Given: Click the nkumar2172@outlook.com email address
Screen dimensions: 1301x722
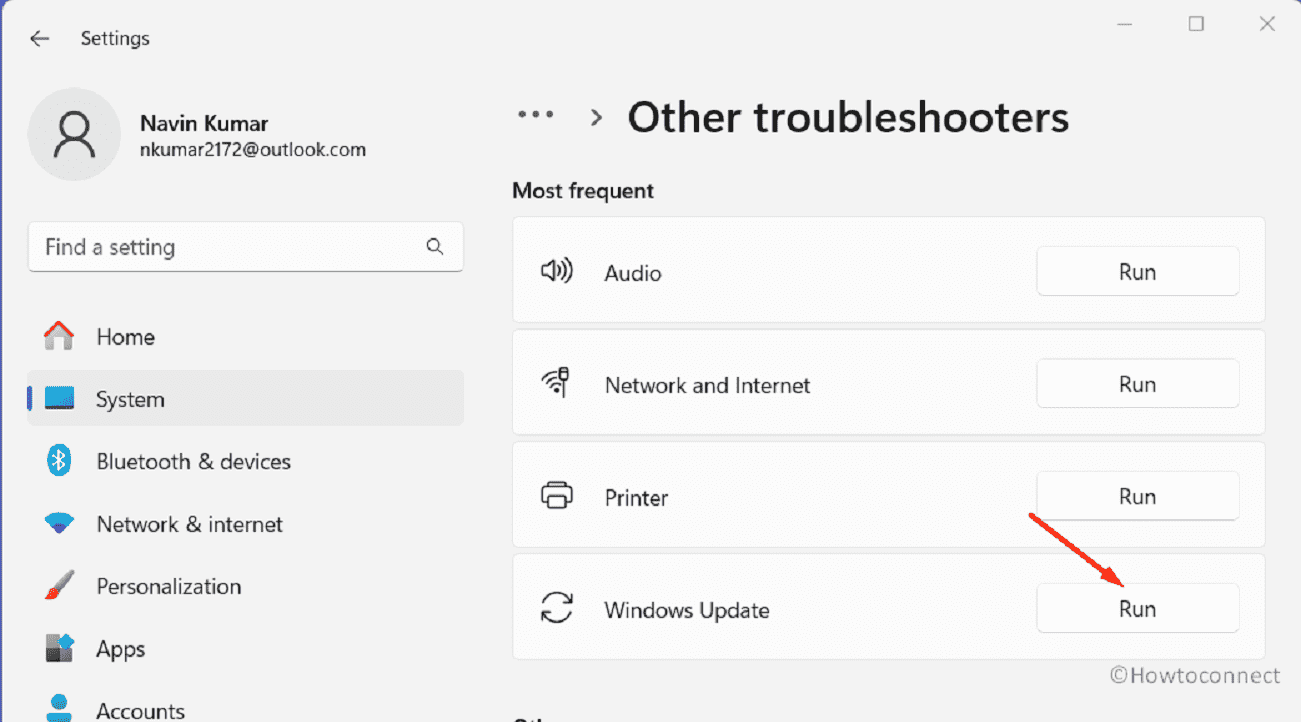Looking at the screenshot, I should tap(253, 150).
